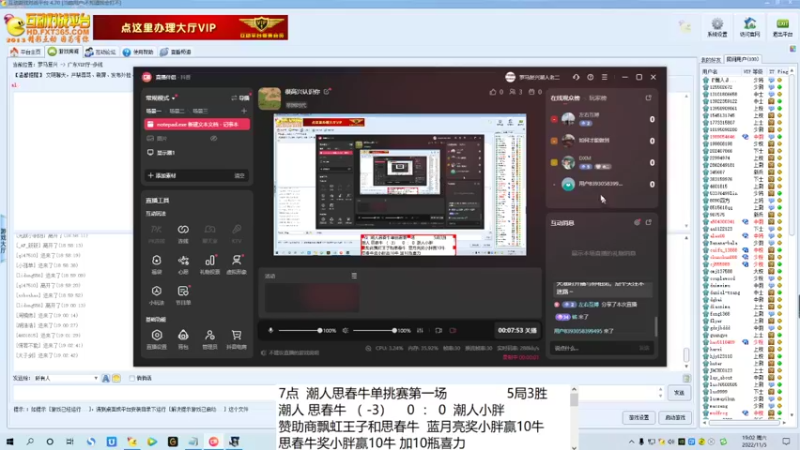Click the system settings gear in platform window
Image resolution: width=800 pixels, height=450 pixels.
tap(717, 27)
